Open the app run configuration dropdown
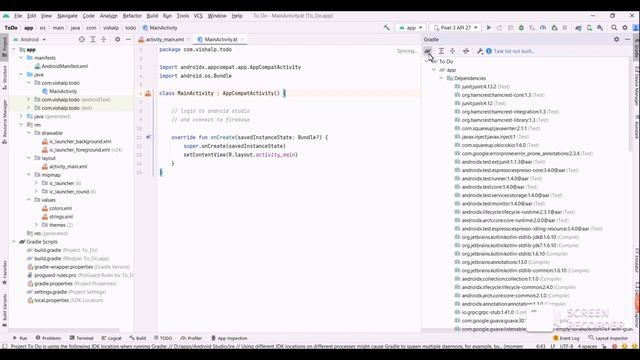The width and height of the screenshot is (640, 360). point(411,28)
